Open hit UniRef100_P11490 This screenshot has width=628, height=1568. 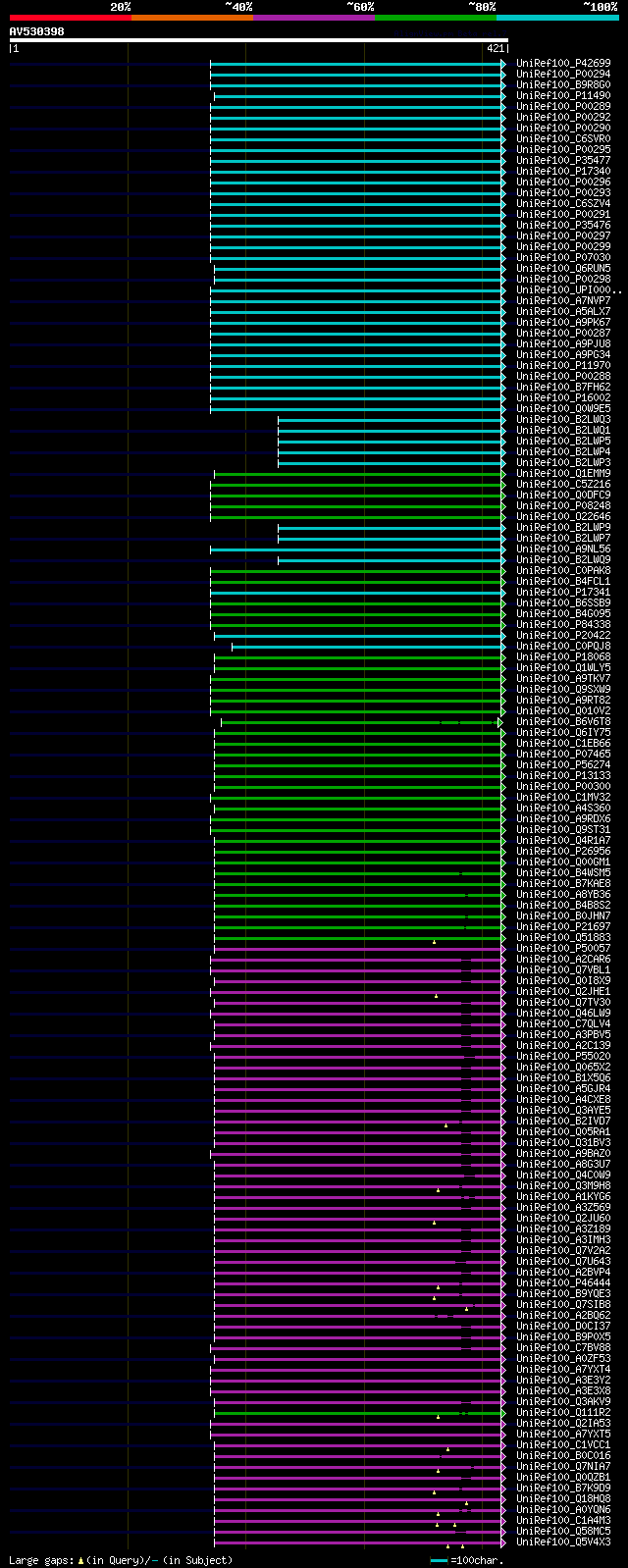click(563, 95)
